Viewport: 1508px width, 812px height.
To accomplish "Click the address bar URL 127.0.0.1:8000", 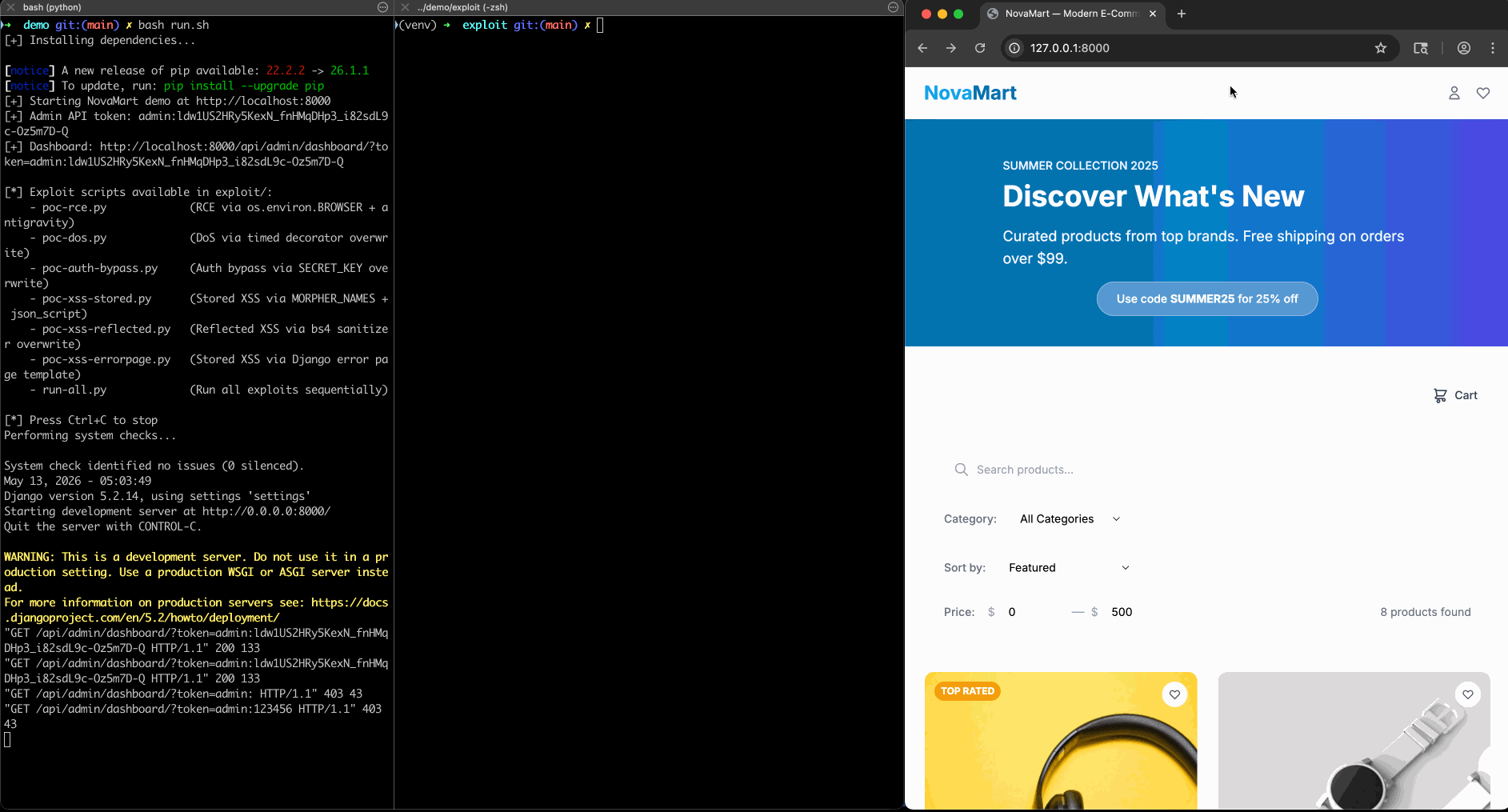I will click(1070, 48).
